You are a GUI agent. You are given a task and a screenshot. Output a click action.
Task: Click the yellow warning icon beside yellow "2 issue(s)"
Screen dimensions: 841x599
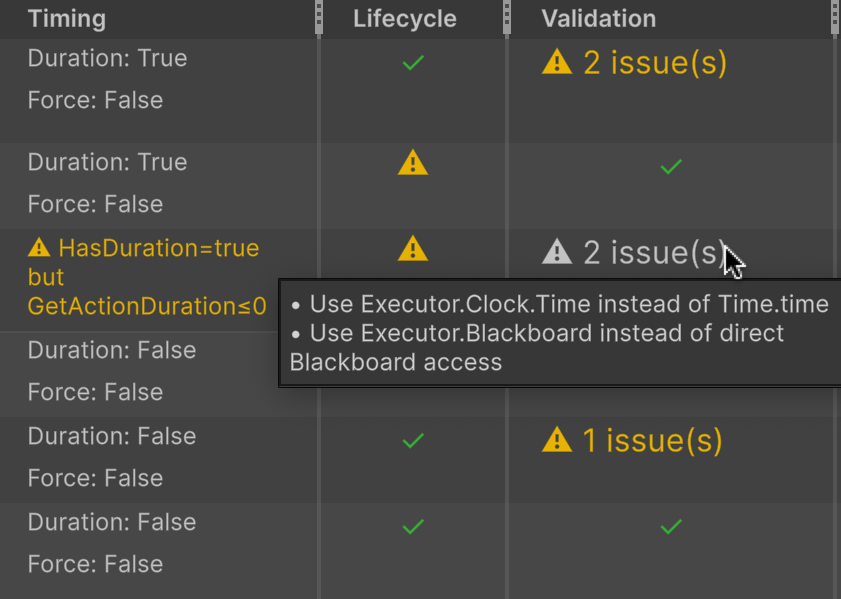(556, 63)
